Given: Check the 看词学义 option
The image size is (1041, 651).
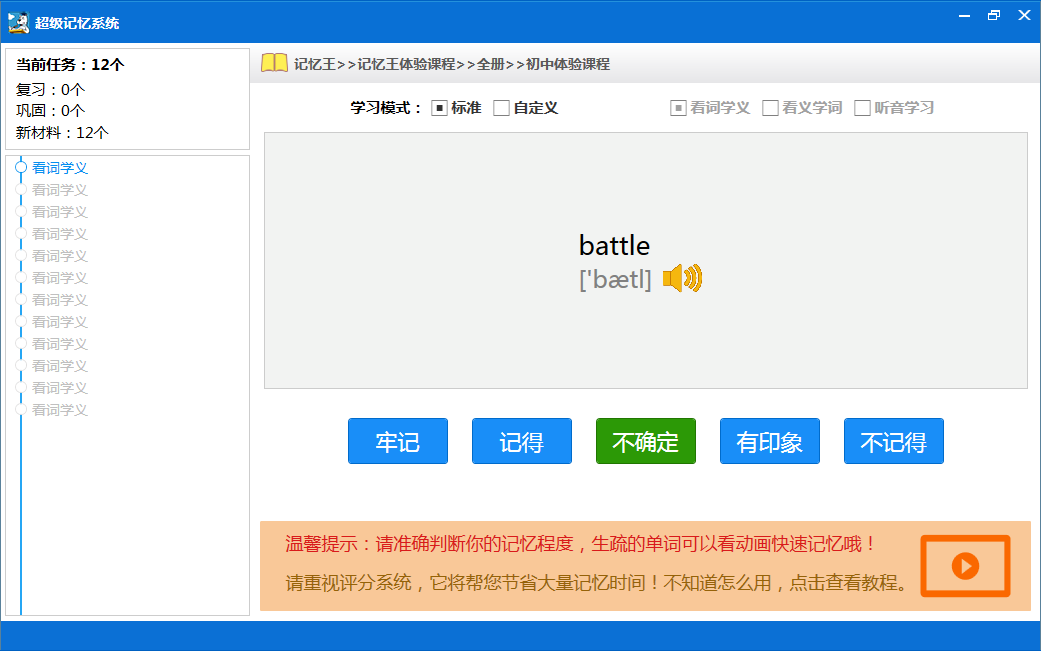Looking at the screenshot, I should 678,108.
